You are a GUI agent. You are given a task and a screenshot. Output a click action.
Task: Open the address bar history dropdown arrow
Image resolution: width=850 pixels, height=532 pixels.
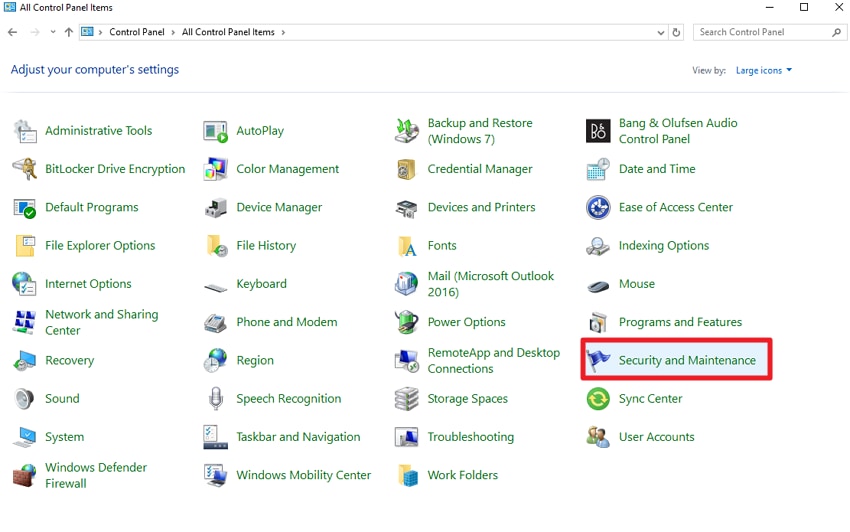[661, 33]
